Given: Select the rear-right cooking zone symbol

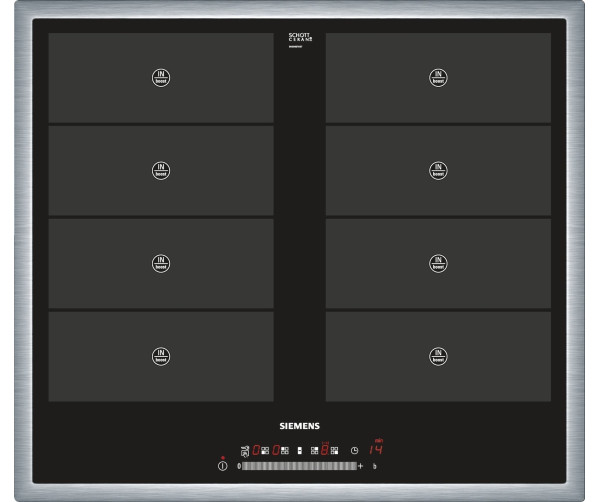Looking at the screenshot, I should (315, 451).
